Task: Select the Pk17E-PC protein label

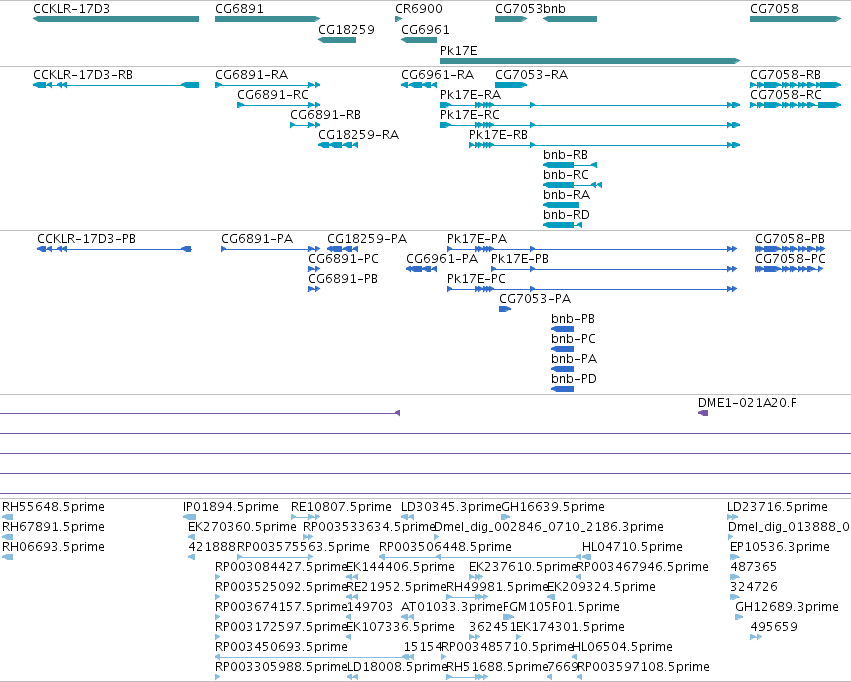Action: (476, 279)
